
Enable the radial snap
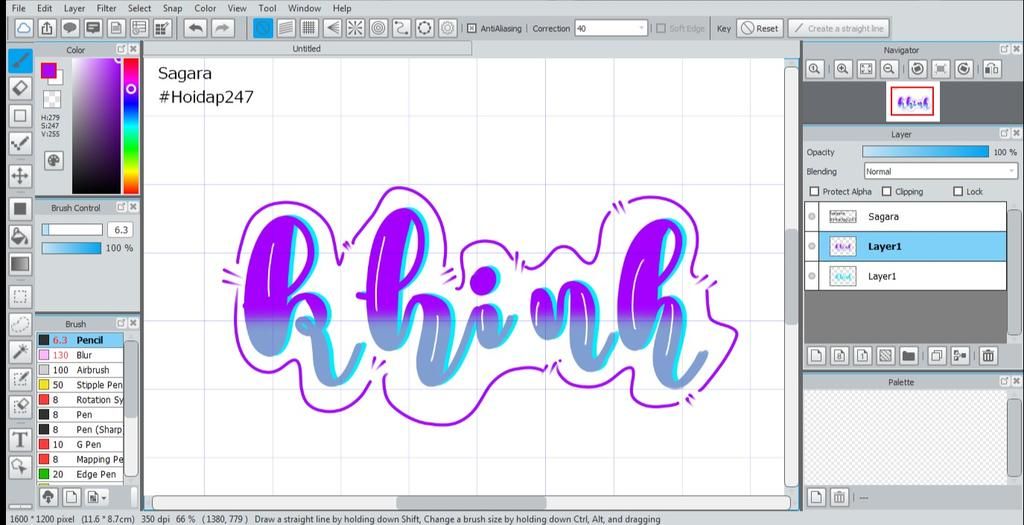coord(355,28)
